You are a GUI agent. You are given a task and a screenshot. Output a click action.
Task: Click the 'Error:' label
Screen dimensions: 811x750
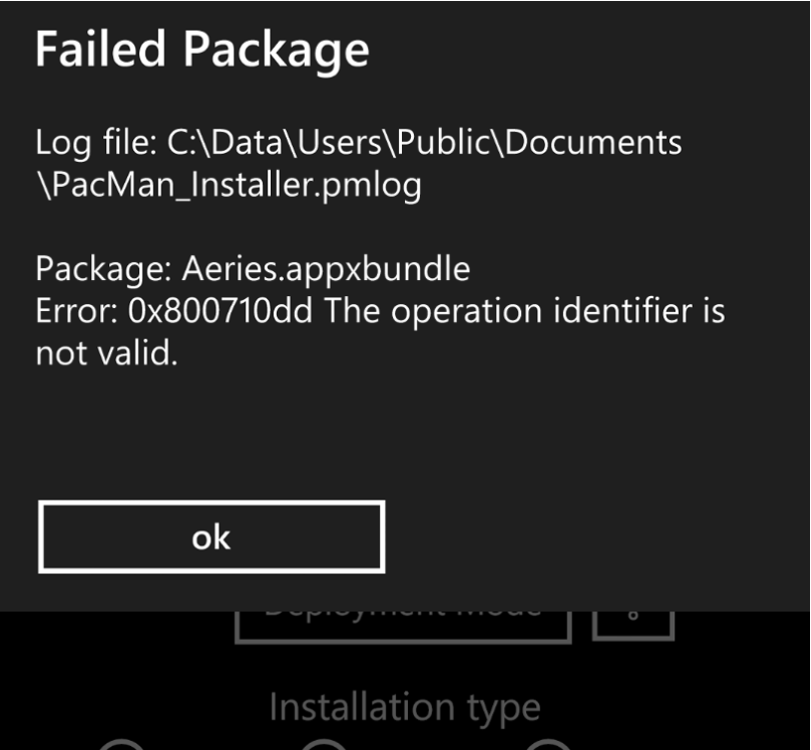pos(76,311)
